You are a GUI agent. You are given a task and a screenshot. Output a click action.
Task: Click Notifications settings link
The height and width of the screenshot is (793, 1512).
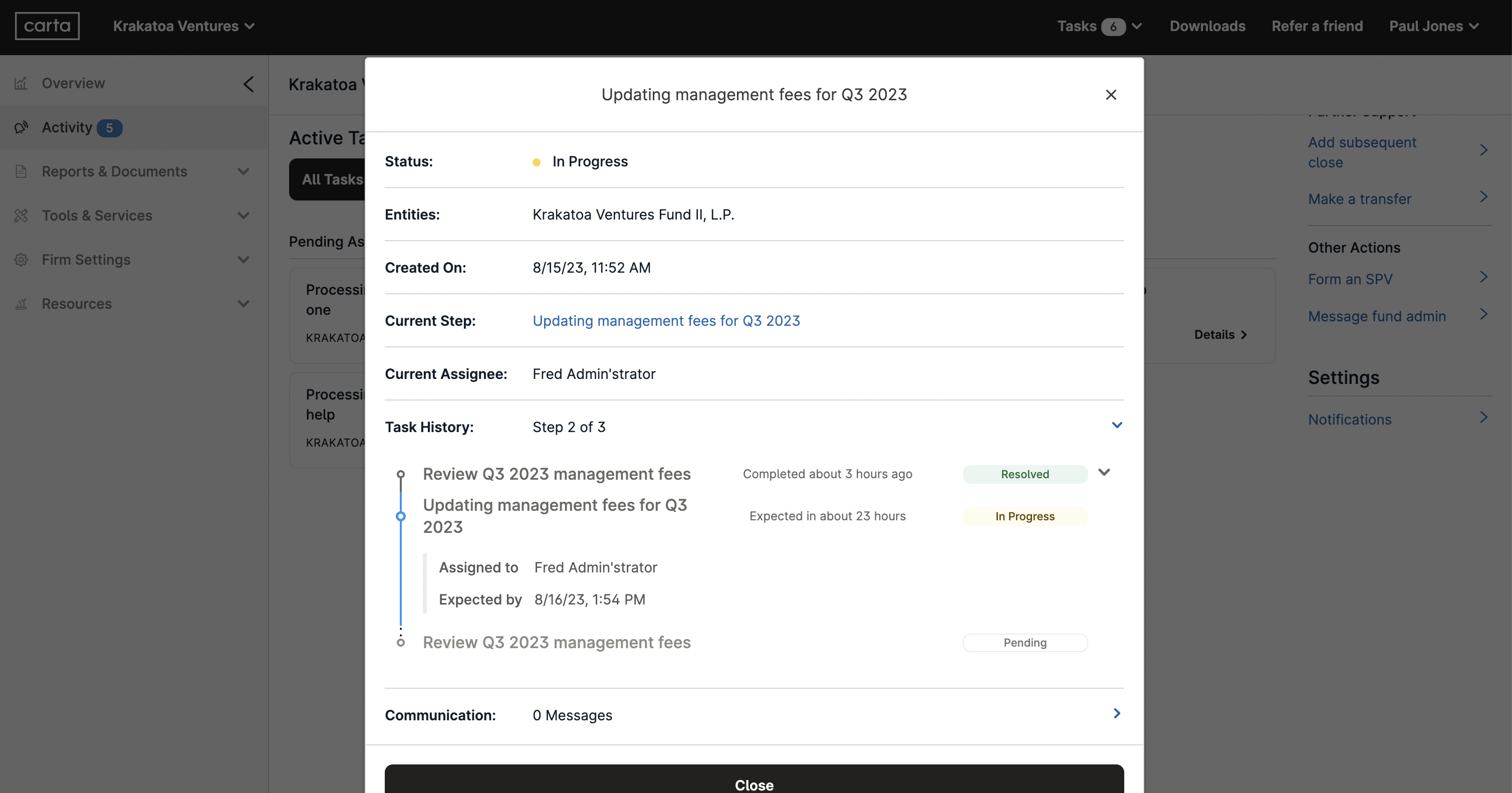coord(1350,419)
